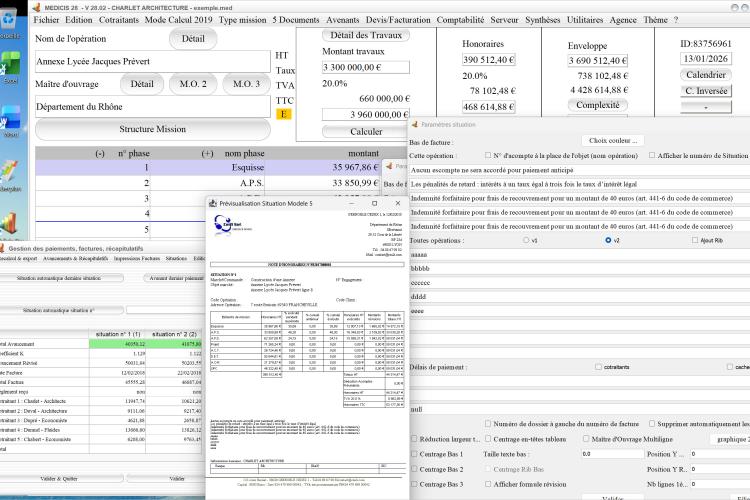Open the Synthèses menu
The width and height of the screenshot is (750, 500).
click(542, 20)
